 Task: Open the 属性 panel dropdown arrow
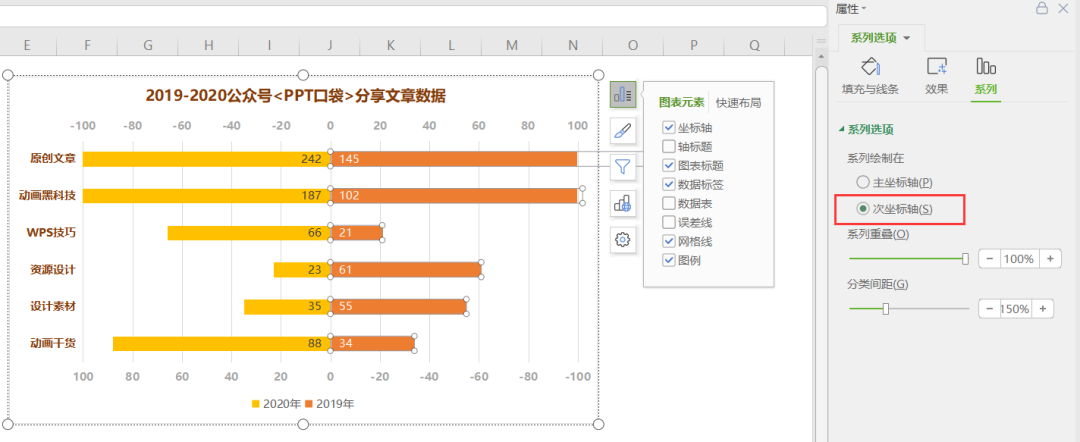pyautogui.click(x=864, y=8)
